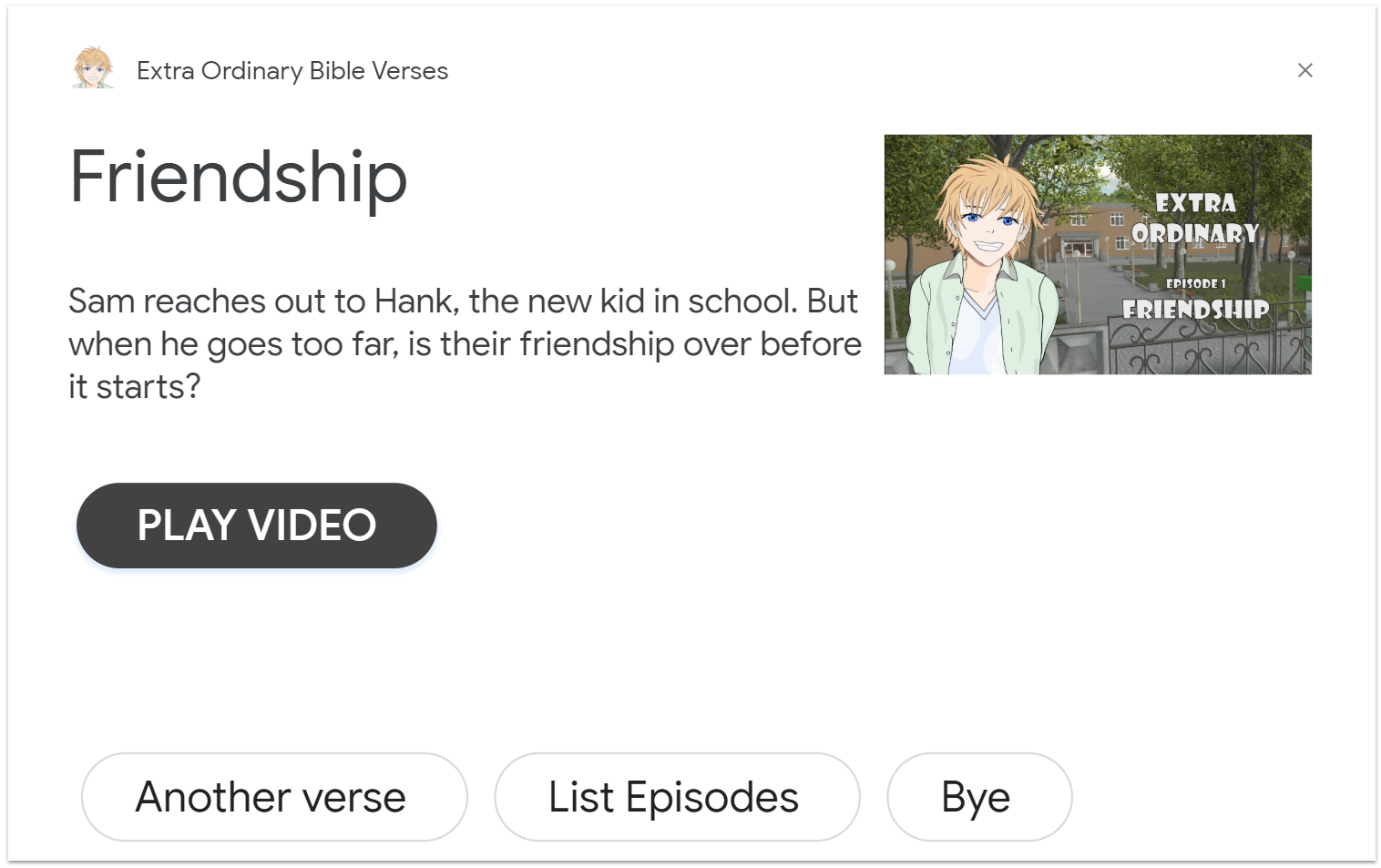Viewport: 1381px width, 868px height.
Task: Click the phrase 'it starts?' in description
Action: pyautogui.click(x=135, y=387)
